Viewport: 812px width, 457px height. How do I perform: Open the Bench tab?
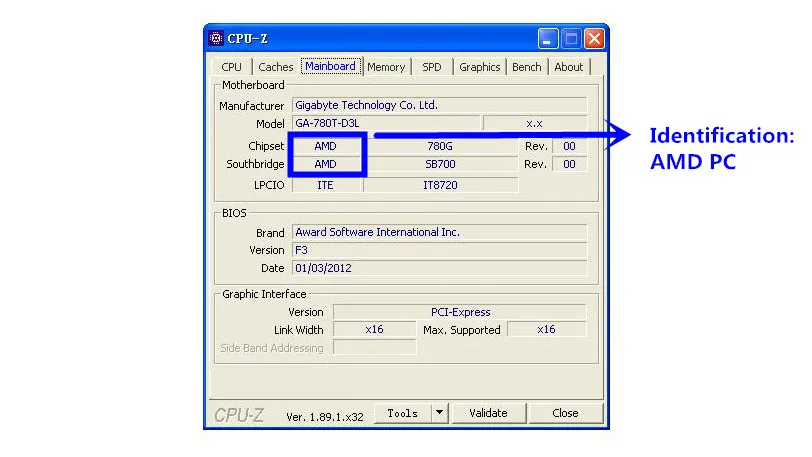[527, 67]
